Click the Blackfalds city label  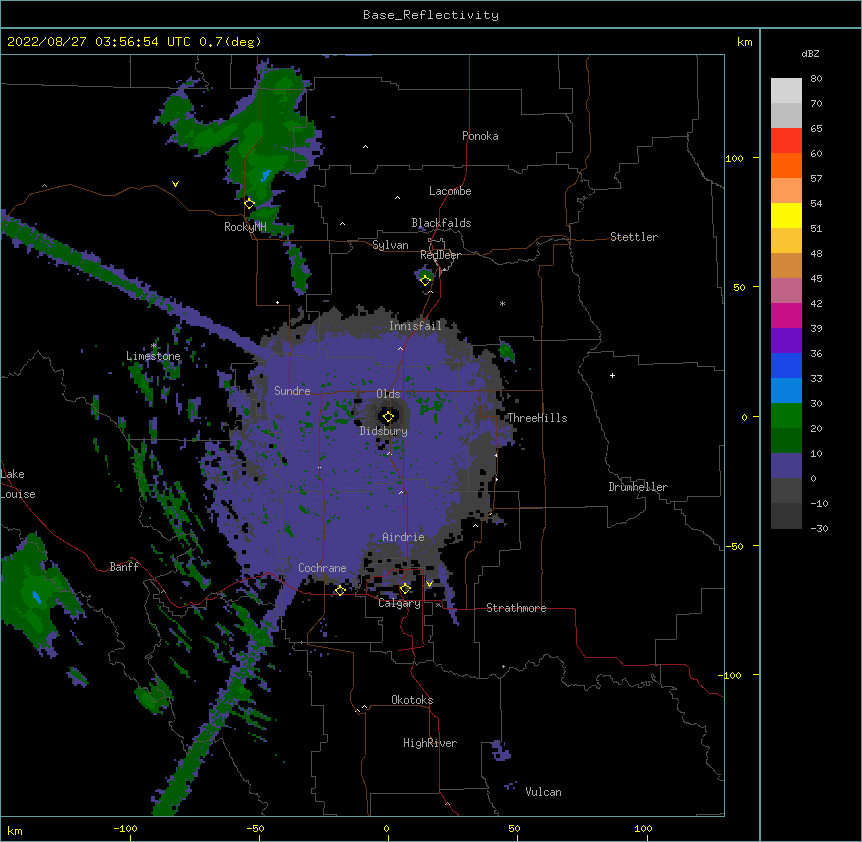(441, 223)
